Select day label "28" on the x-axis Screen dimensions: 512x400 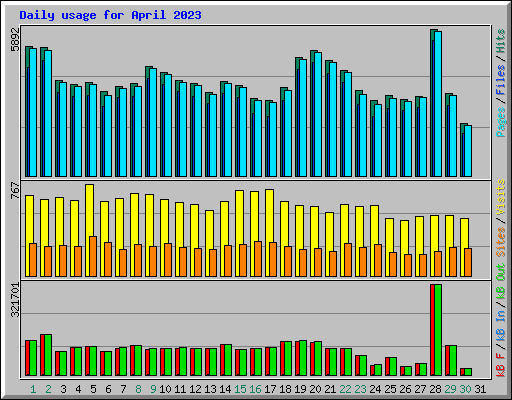tap(435, 389)
